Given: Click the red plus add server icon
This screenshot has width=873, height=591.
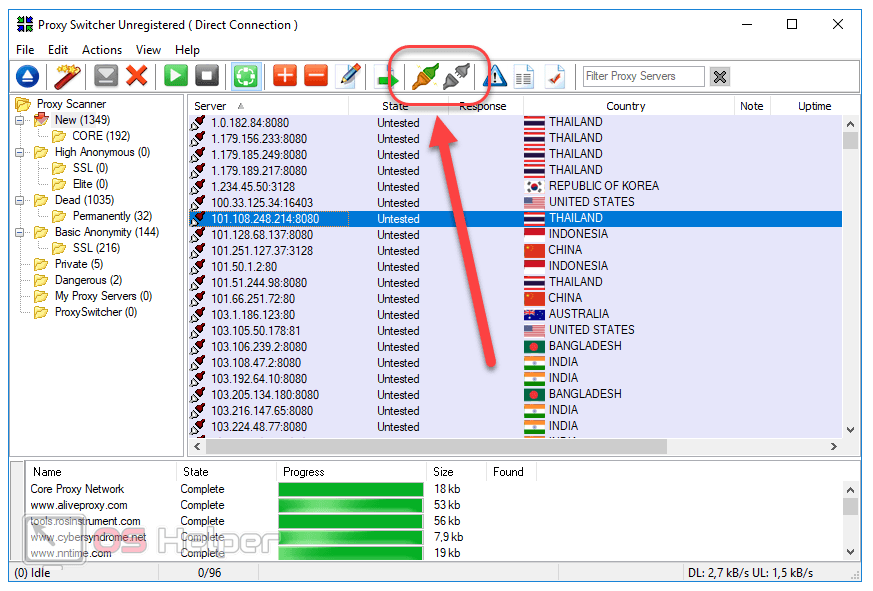Looking at the screenshot, I should (285, 76).
